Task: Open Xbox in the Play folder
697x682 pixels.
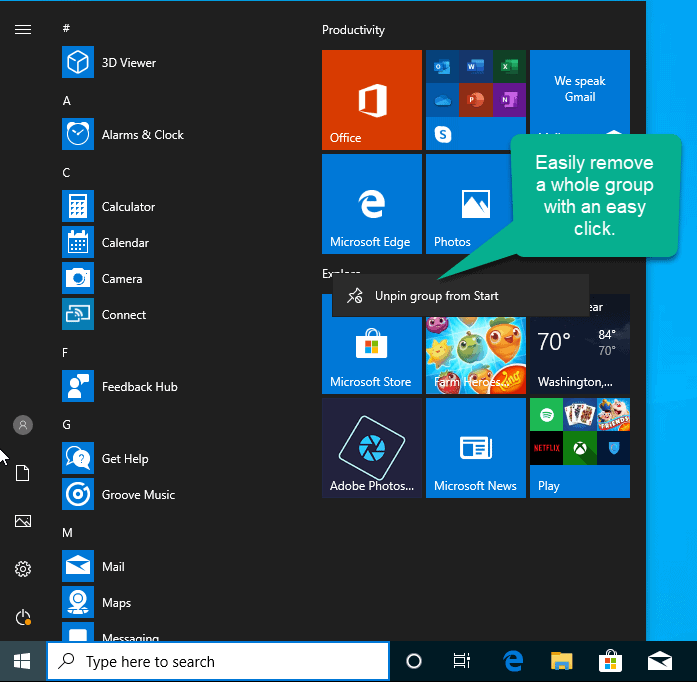Action: pos(580,448)
